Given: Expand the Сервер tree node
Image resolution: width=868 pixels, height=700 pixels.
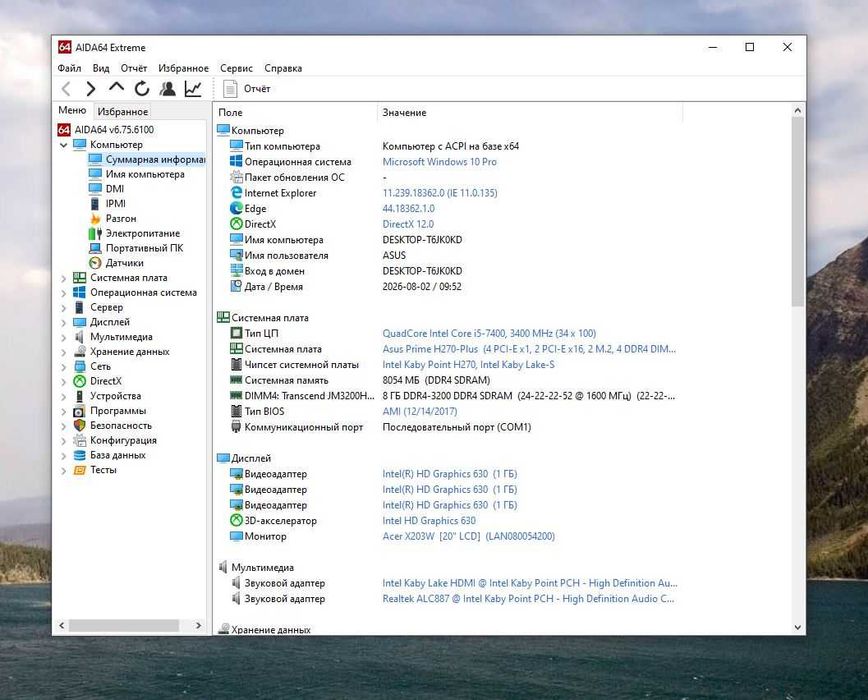Looking at the screenshot, I should point(63,308).
